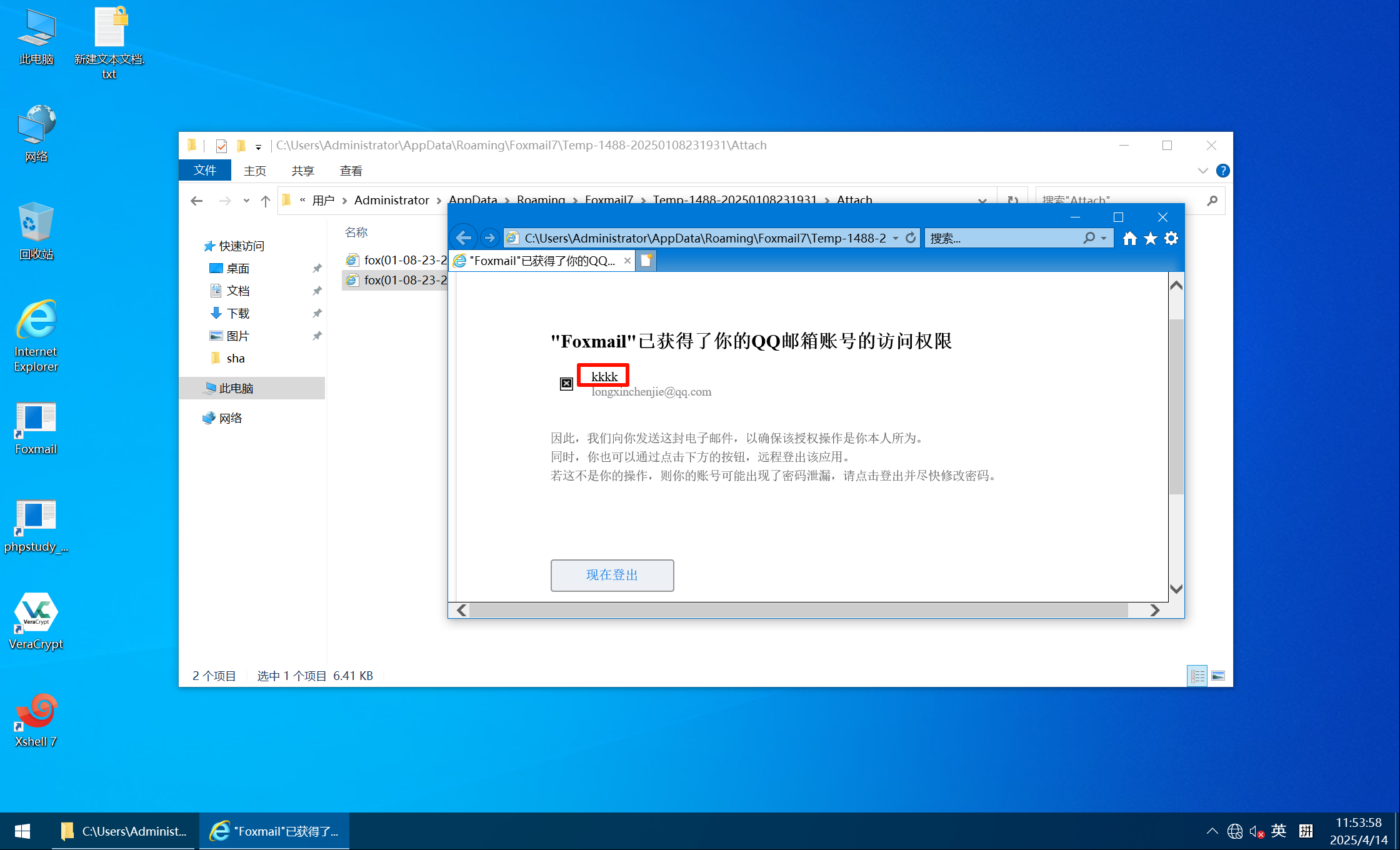The width and height of the screenshot is (1400, 850).
Task: Click the 现在登出 button
Action: (612, 575)
